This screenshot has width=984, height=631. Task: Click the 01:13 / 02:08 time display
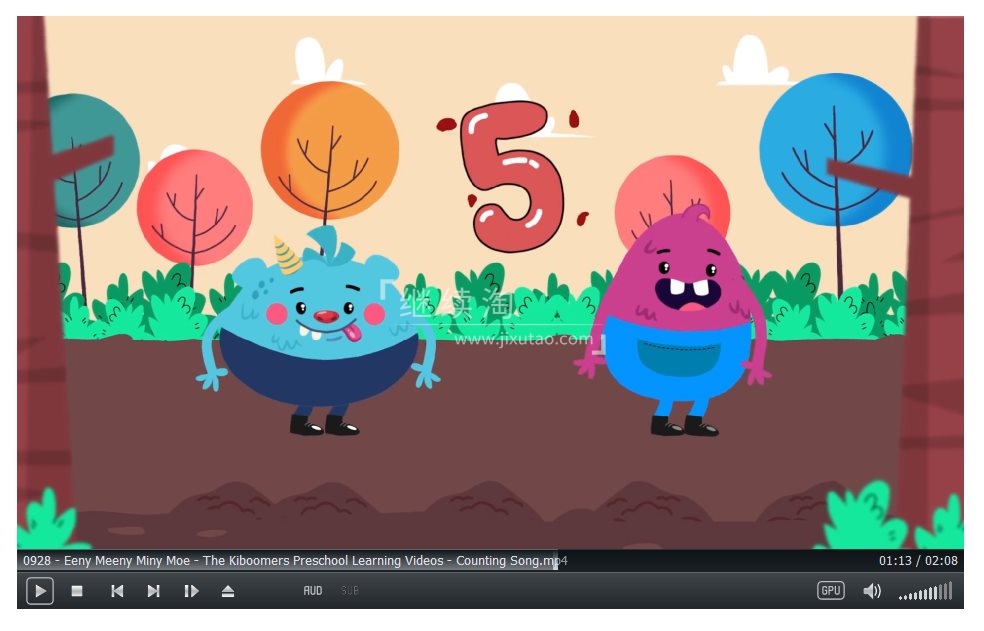pos(918,561)
